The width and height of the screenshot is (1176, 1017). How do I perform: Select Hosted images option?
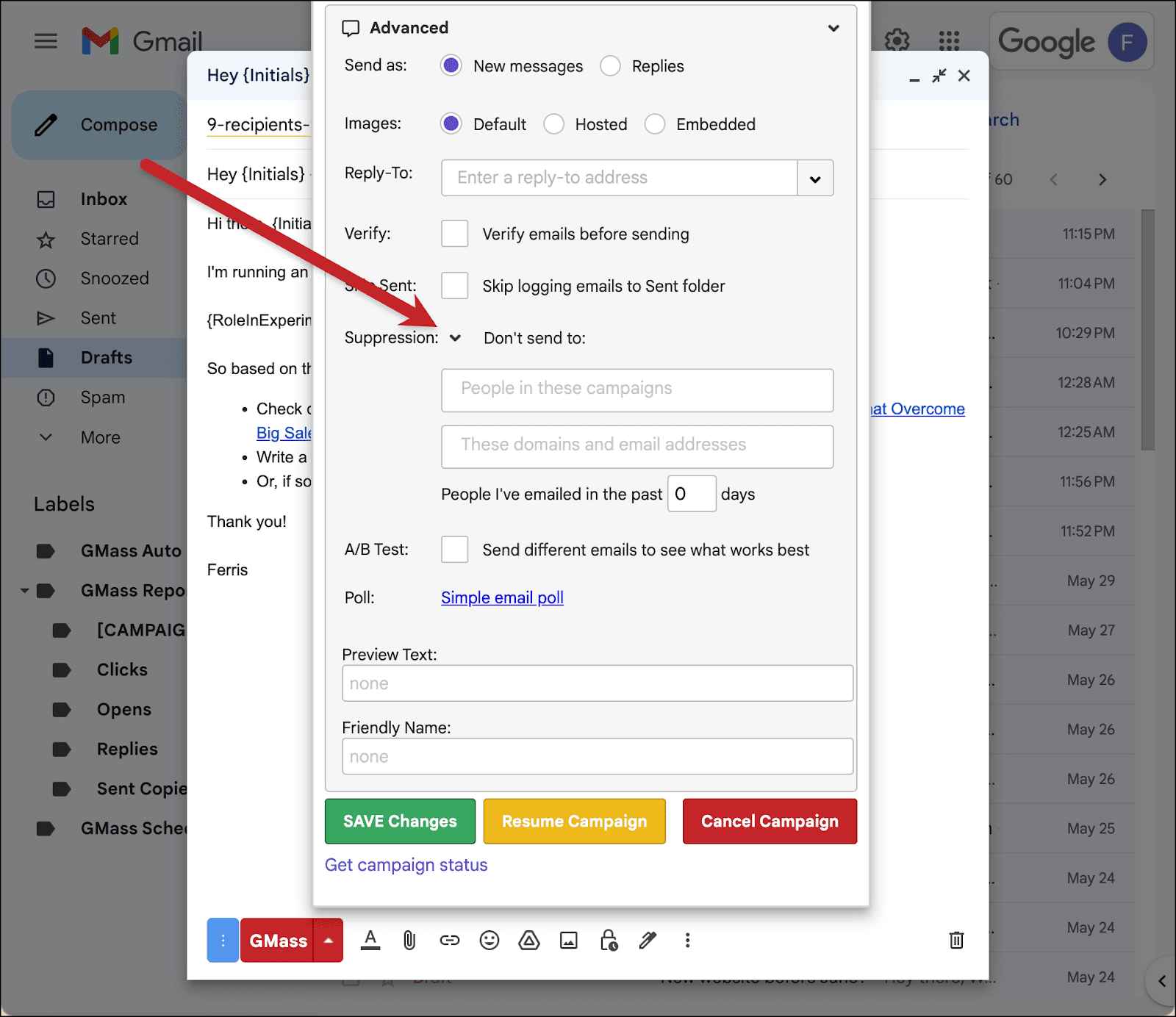click(553, 123)
